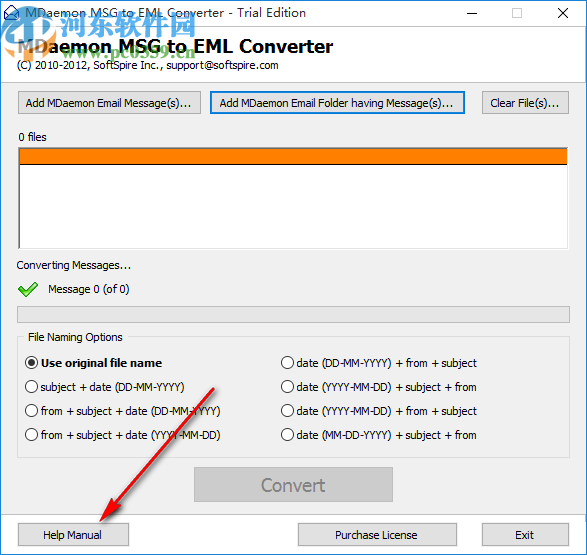This screenshot has height=555, width=587.
Task: Close the window with the X button
Action: [x=563, y=13]
